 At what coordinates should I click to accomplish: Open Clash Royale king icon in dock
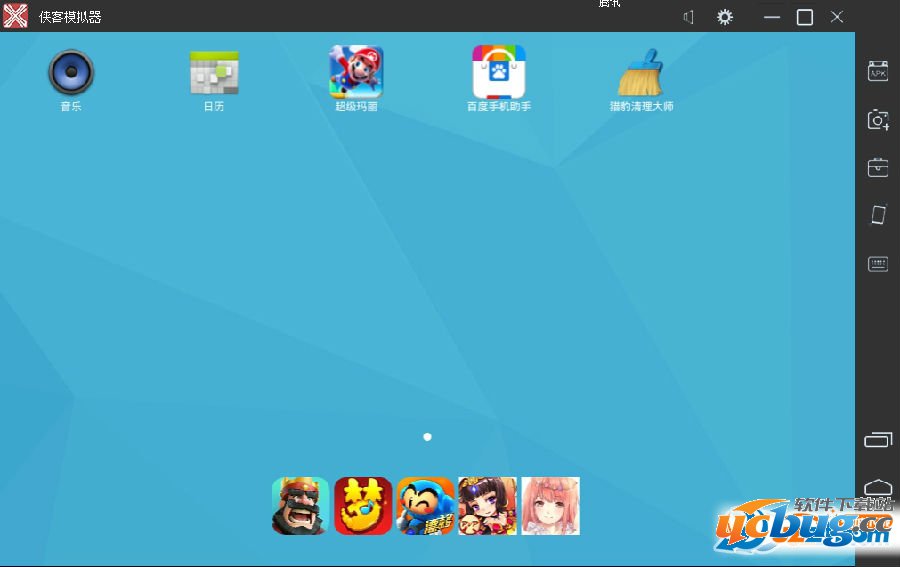coord(300,506)
